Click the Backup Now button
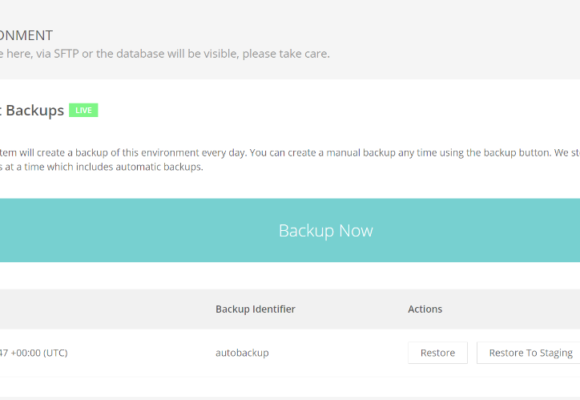 [x=290, y=230]
